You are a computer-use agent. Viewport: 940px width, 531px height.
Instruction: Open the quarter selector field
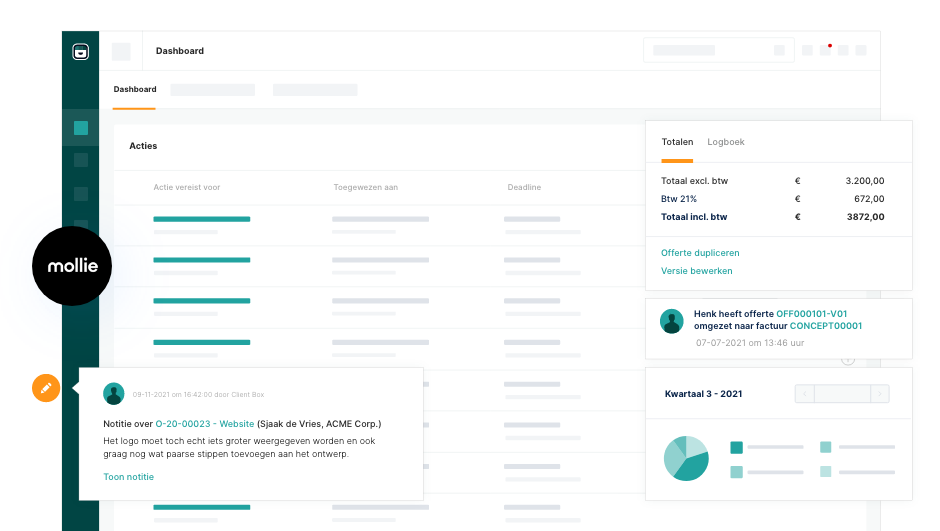coord(841,394)
